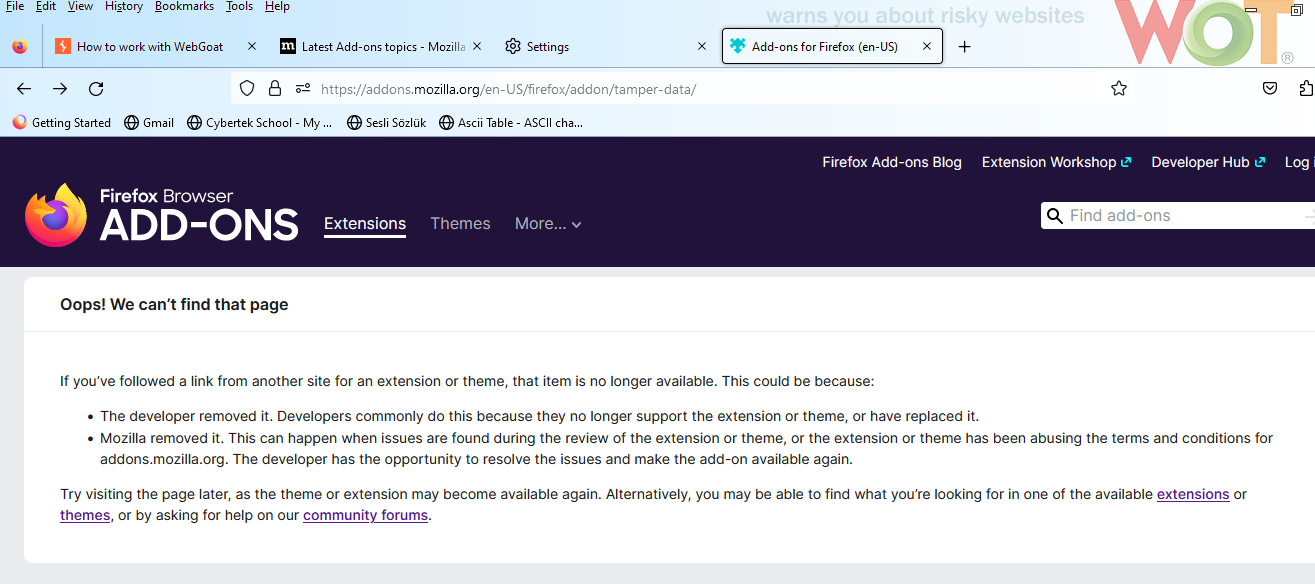Open the Edit menu
1315x584 pixels.
[x=46, y=6]
